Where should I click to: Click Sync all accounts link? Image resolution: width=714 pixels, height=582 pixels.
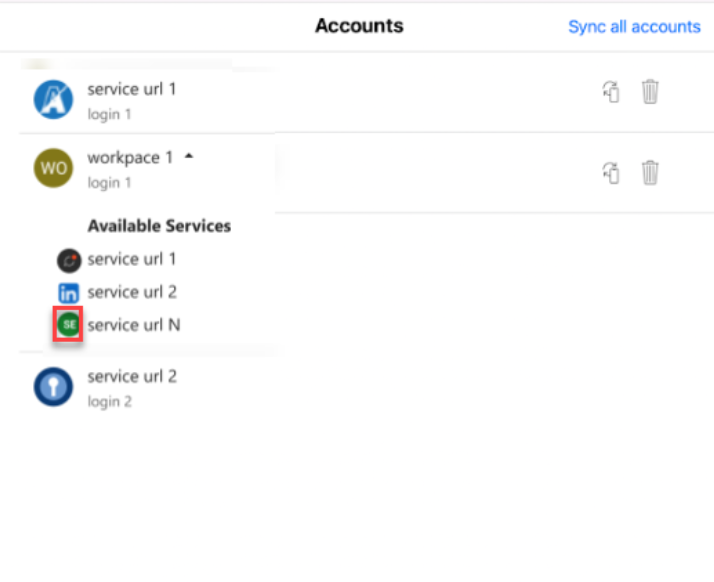634,27
